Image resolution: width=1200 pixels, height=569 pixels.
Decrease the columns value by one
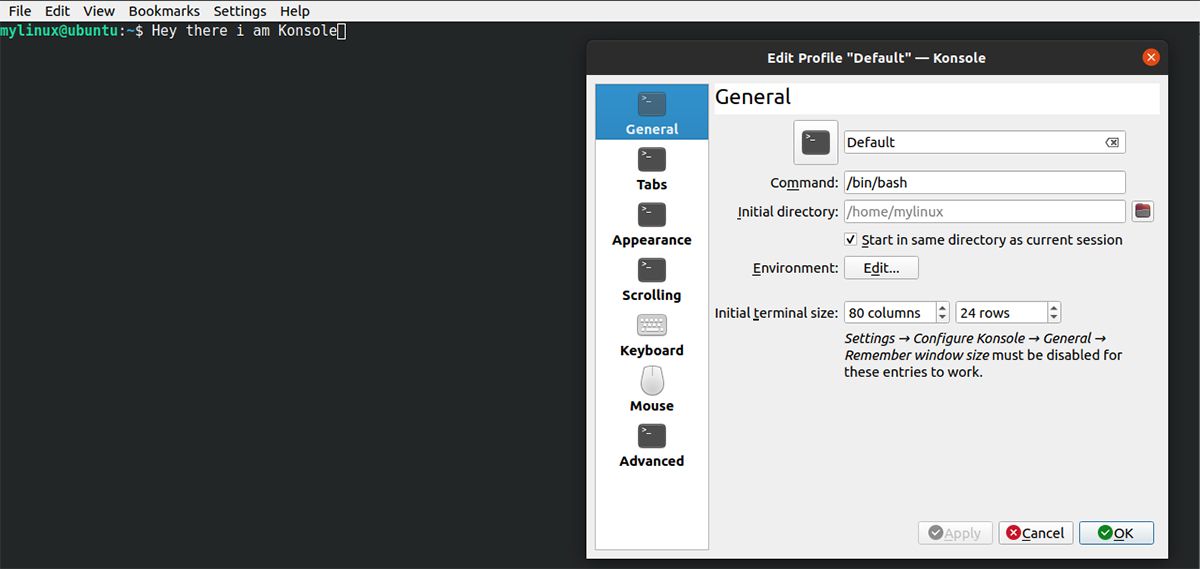point(942,318)
